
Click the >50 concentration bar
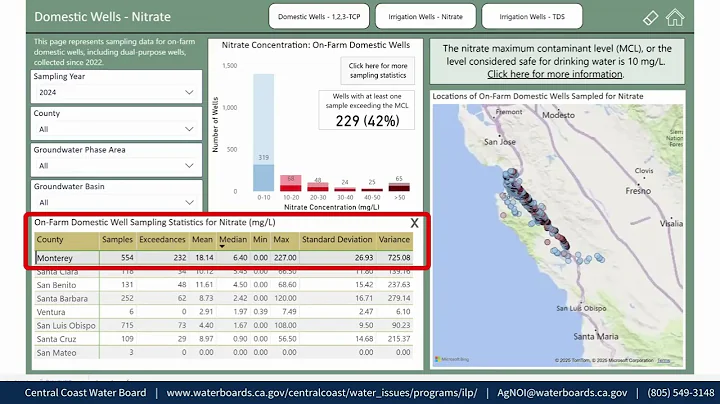[399, 187]
